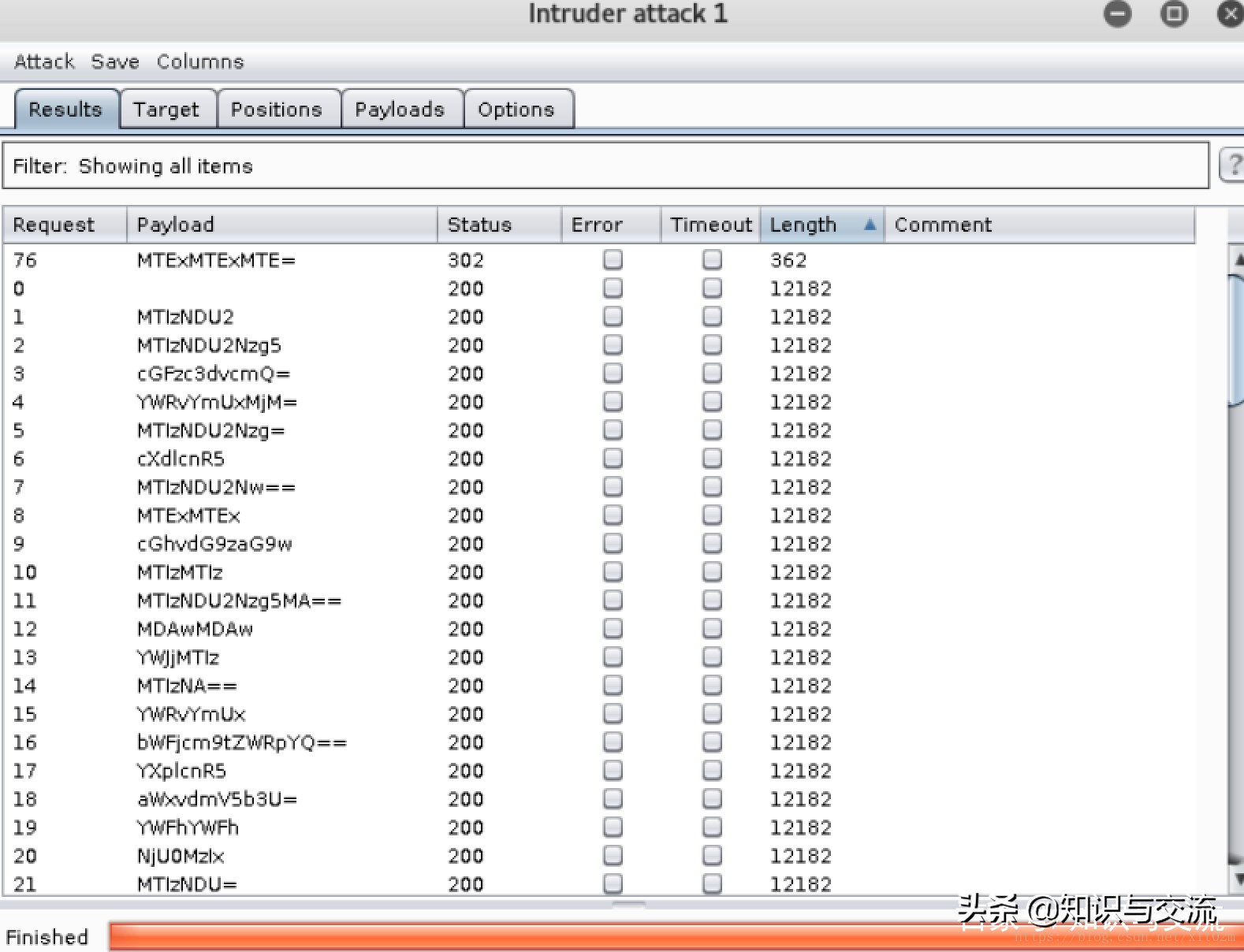Open the Attack menu
The height and width of the screenshot is (952, 1244).
tap(44, 61)
